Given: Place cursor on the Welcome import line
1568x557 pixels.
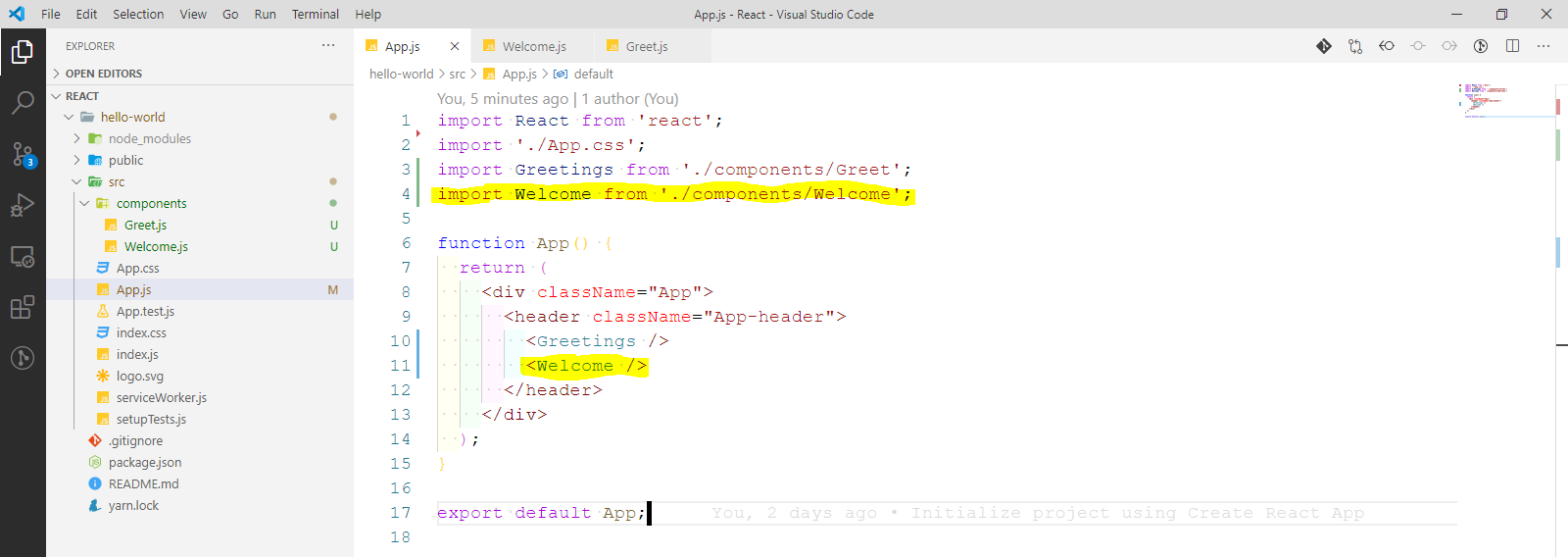Looking at the screenshot, I should 675,194.
